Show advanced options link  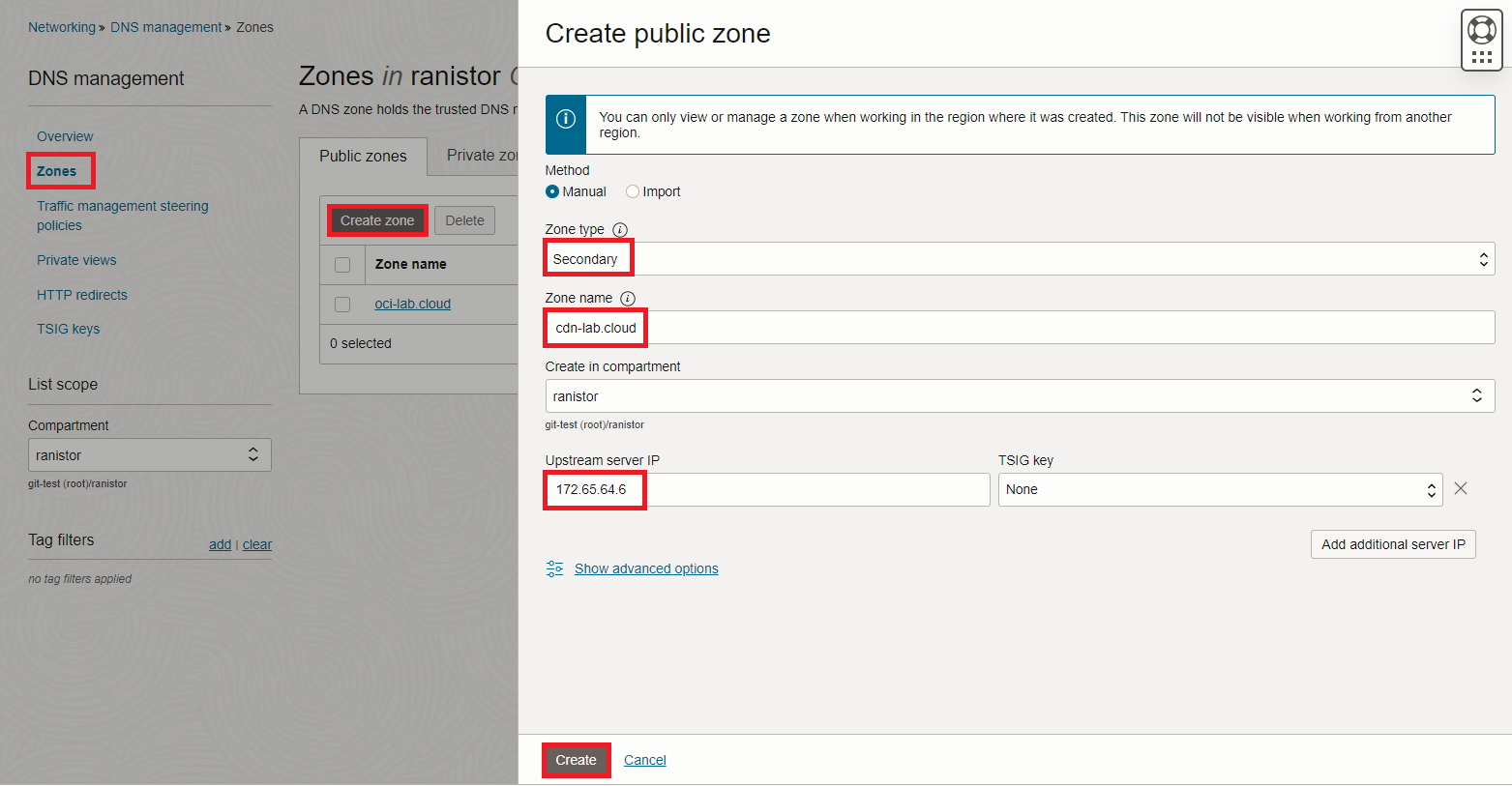point(646,568)
